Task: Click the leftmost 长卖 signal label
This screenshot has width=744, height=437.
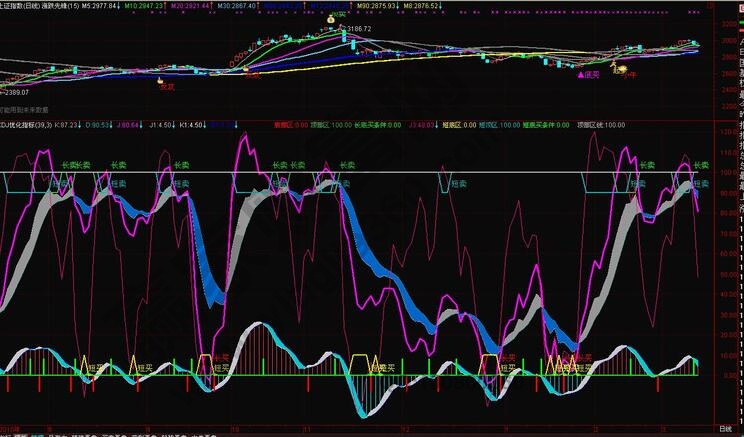Action: click(69, 164)
